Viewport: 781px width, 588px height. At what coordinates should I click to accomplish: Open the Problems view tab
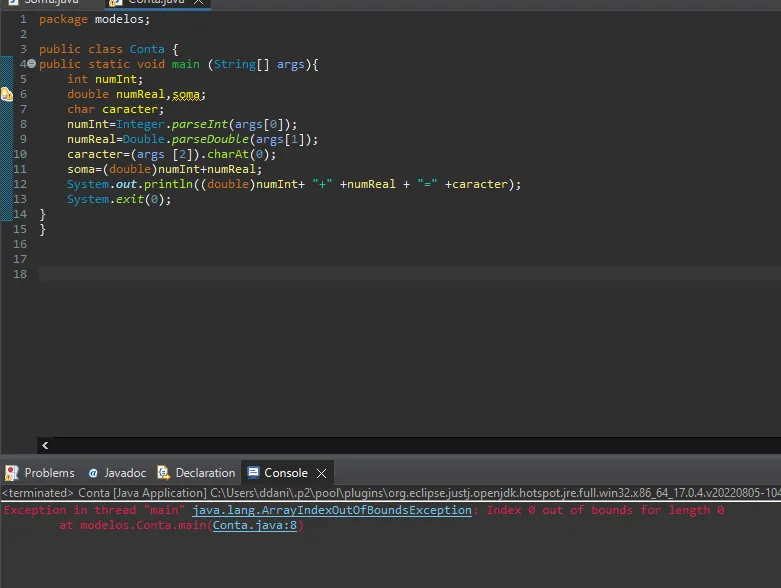tap(40, 472)
